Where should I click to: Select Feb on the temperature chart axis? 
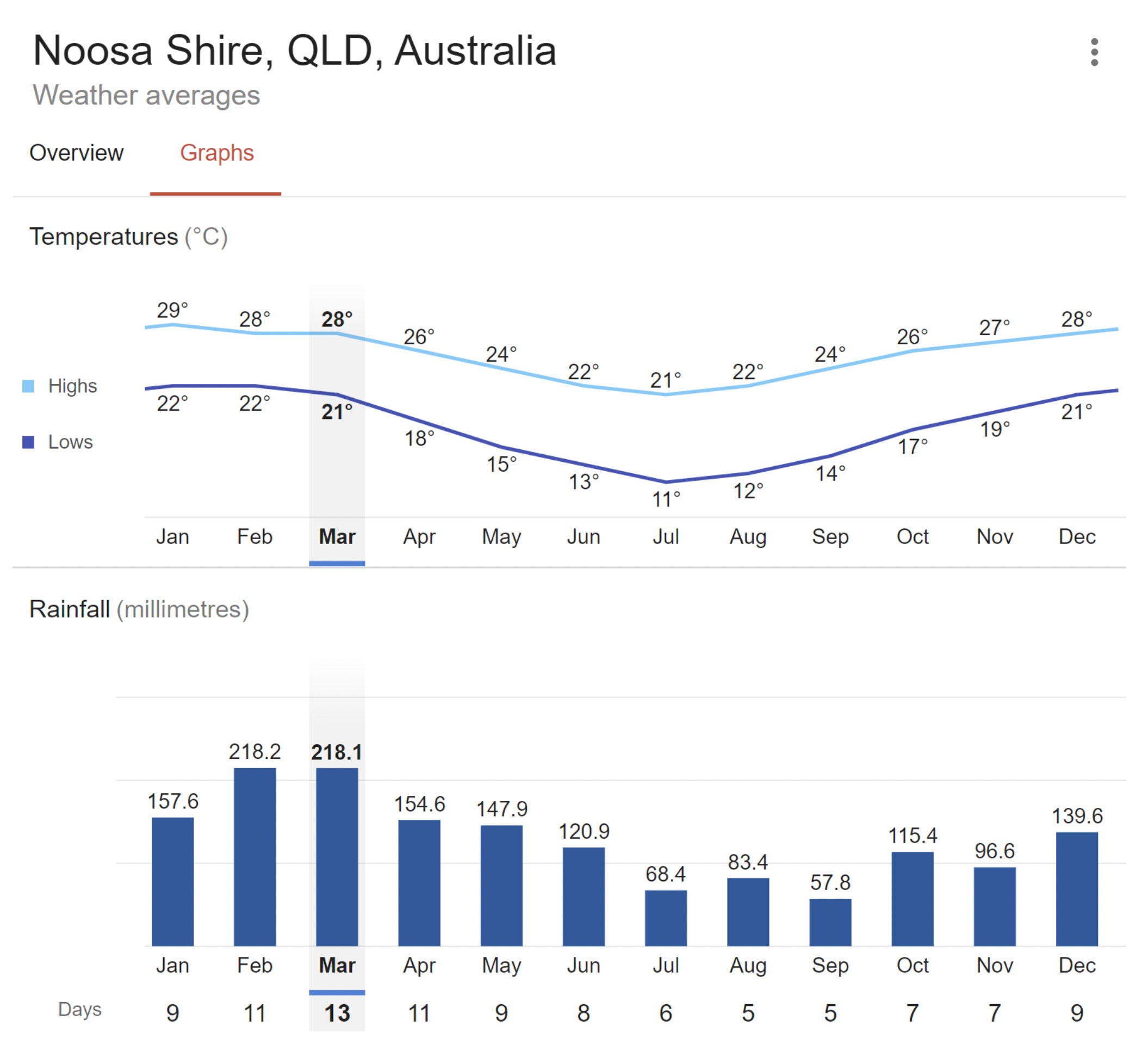click(x=255, y=537)
